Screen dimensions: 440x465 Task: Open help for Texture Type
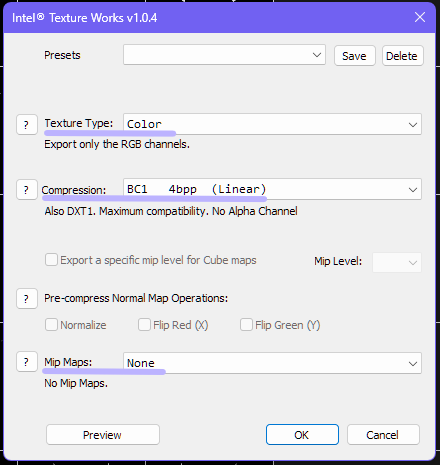[x=27, y=125]
